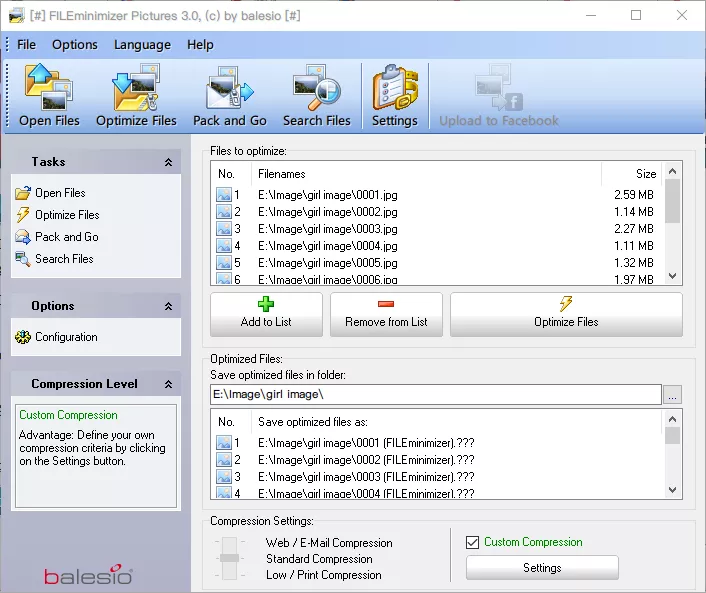Click image icon for optimized 0002 (FILEminimizer)
Viewport: 706px width, 593px height.
[224, 460]
